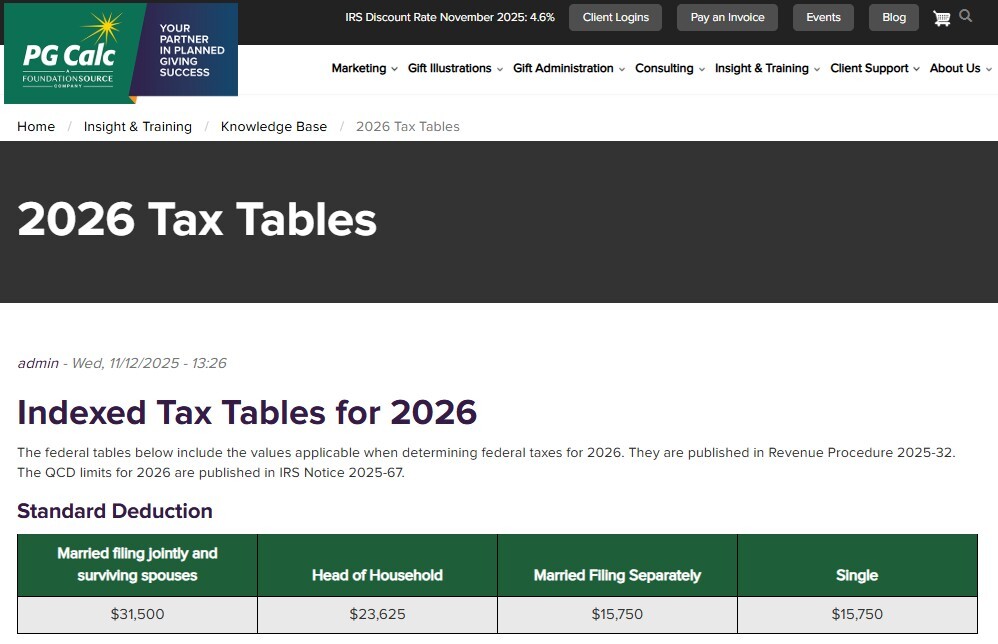Open the Marketing menu

358,68
